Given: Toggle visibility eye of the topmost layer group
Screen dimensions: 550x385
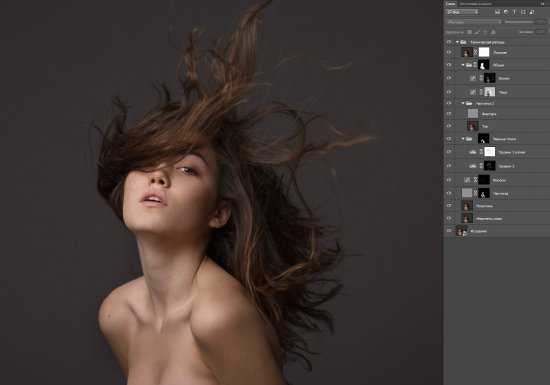Looking at the screenshot, I should coord(449,42).
